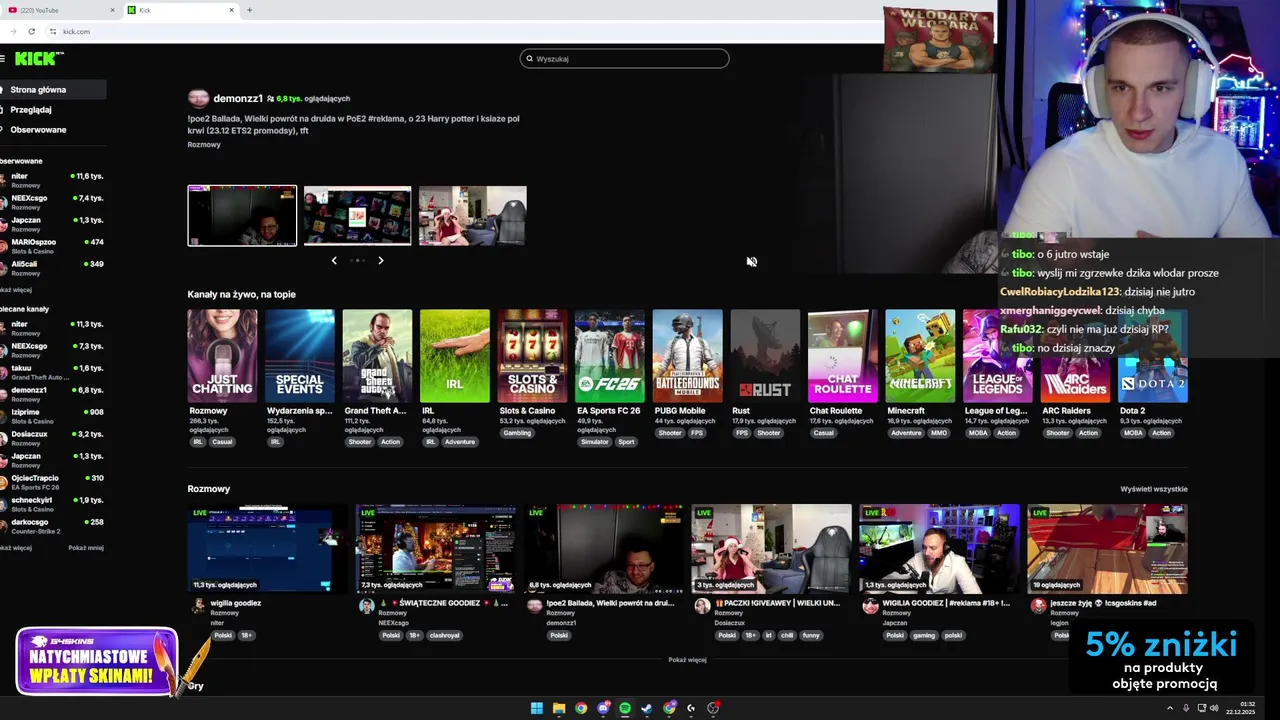Click Wyświetl wszystkie for Rozmowy section
This screenshot has width=1280, height=720.
click(x=1154, y=489)
